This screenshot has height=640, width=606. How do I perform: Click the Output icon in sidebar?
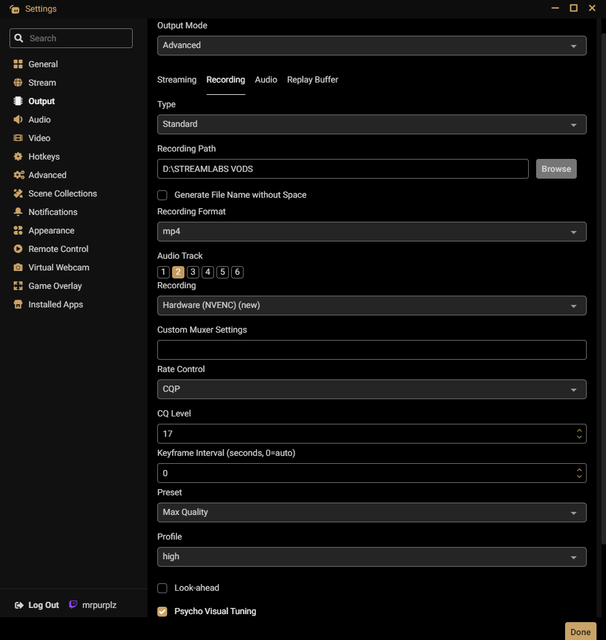tap(18, 101)
